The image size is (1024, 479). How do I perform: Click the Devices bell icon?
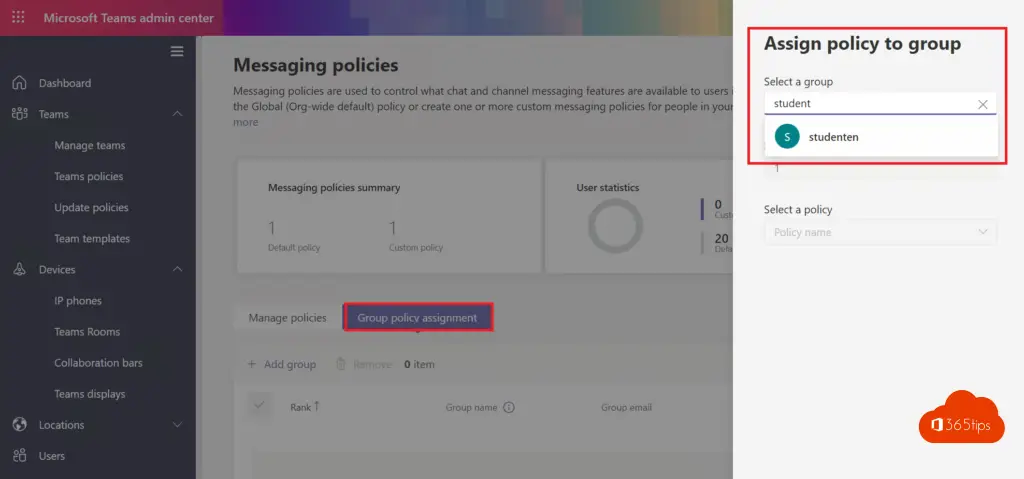[x=19, y=270]
